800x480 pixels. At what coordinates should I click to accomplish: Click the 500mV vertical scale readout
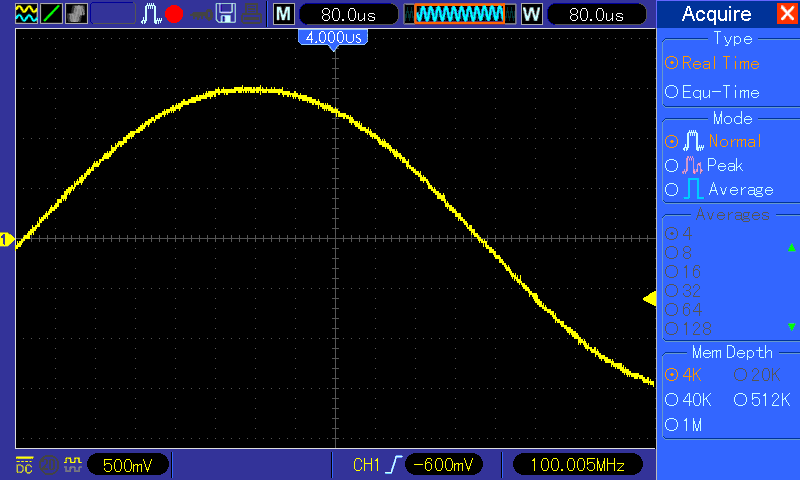pos(128,465)
